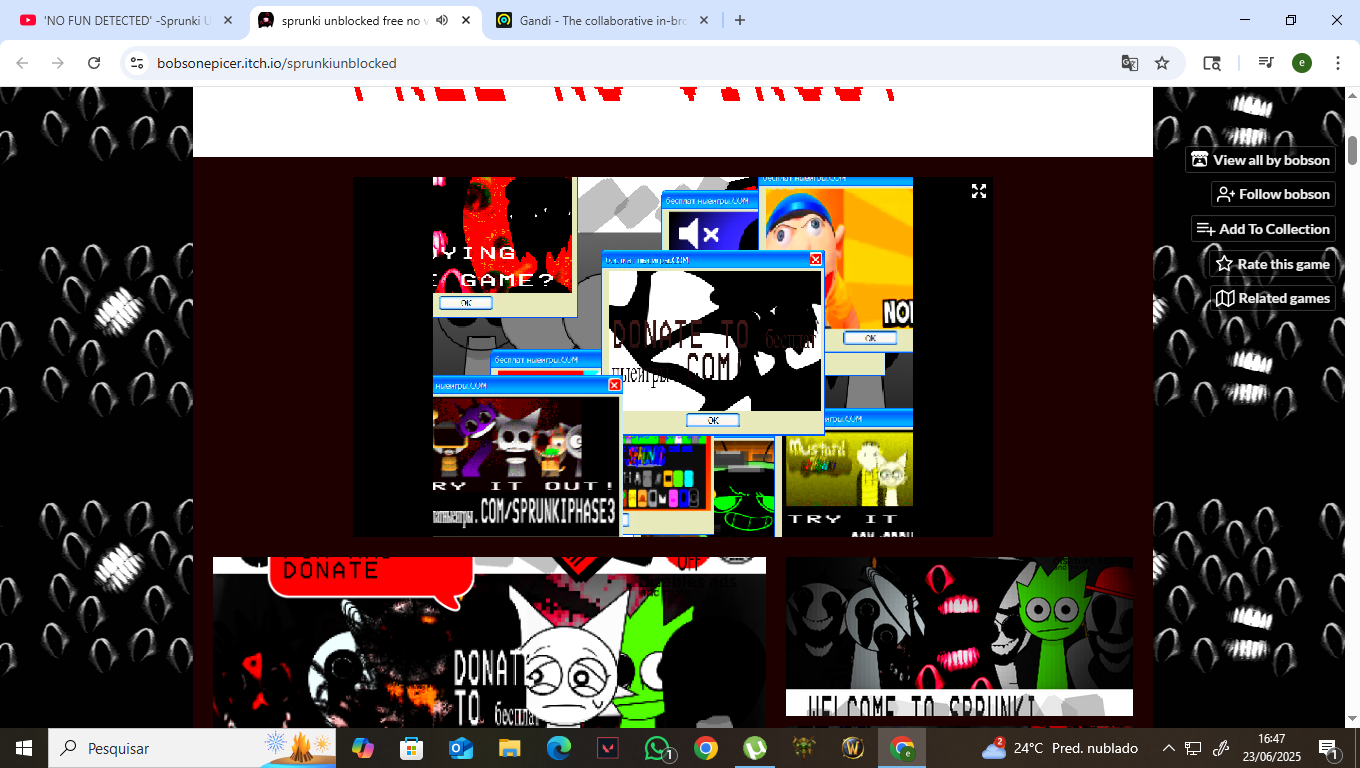Open the orc face game taskbar icon
Viewport: 1360px width, 768px height.
pyautogui.click(x=804, y=748)
